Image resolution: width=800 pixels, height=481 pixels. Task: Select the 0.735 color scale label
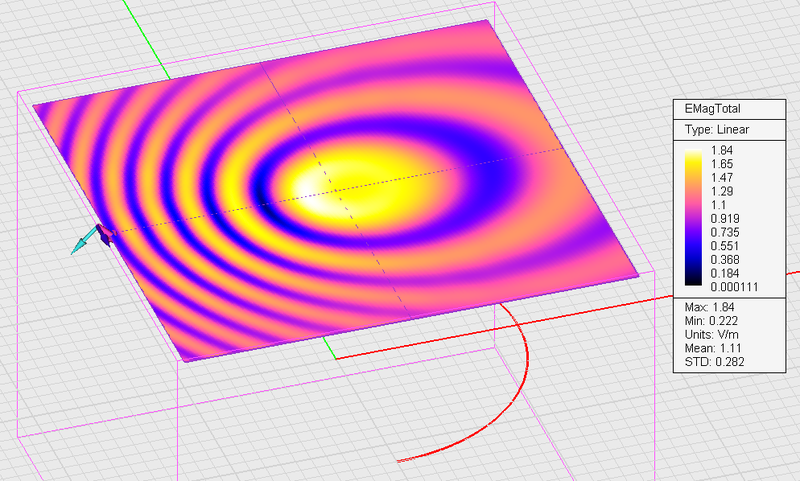point(724,233)
